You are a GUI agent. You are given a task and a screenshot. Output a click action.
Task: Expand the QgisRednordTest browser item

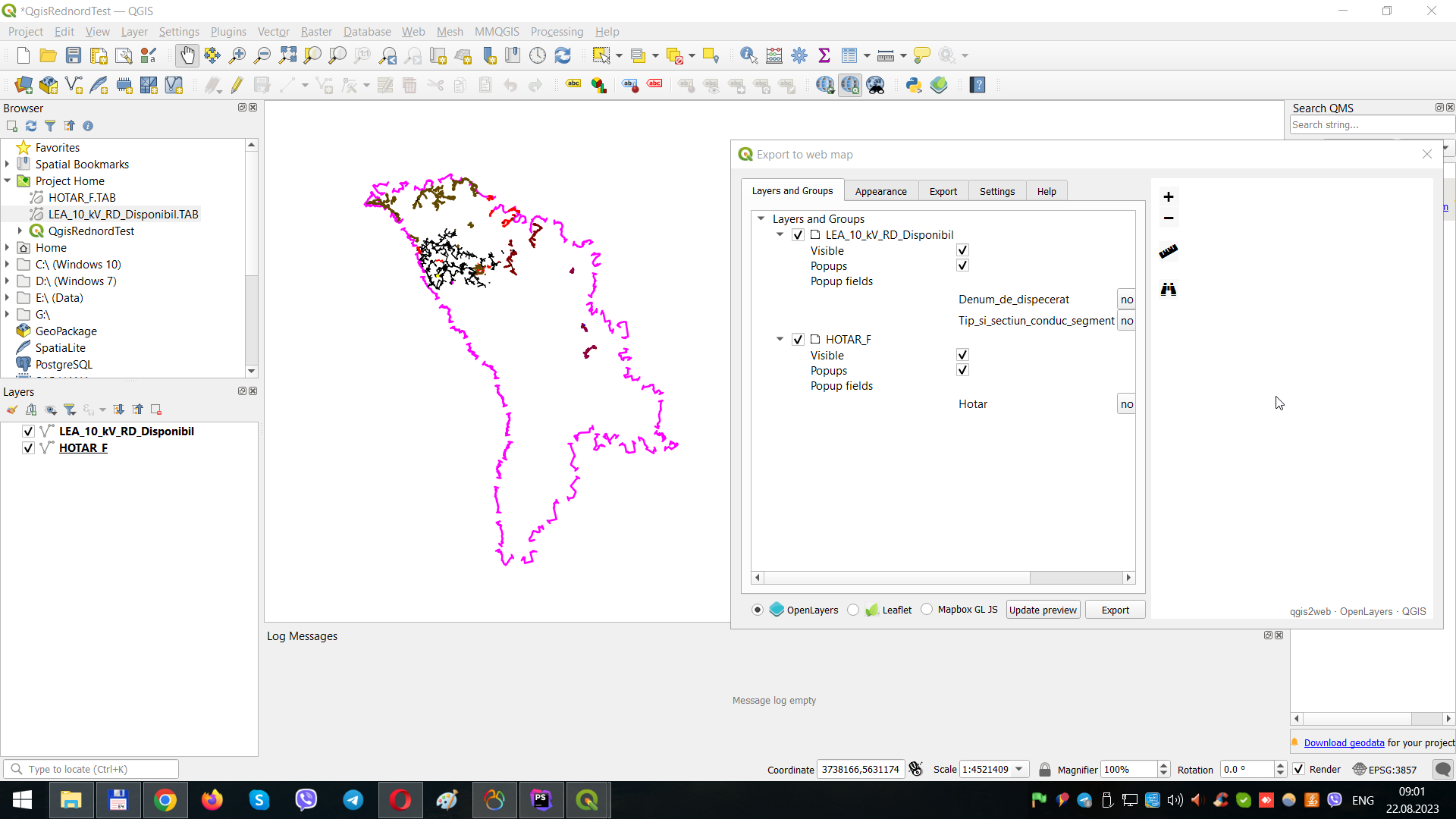(x=20, y=231)
